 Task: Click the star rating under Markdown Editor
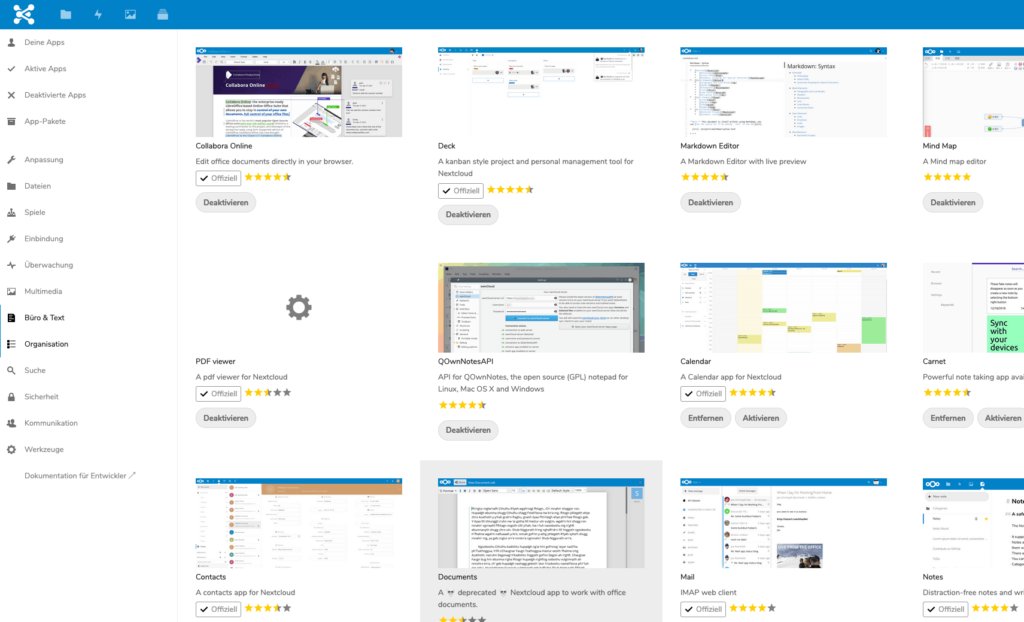(x=705, y=177)
